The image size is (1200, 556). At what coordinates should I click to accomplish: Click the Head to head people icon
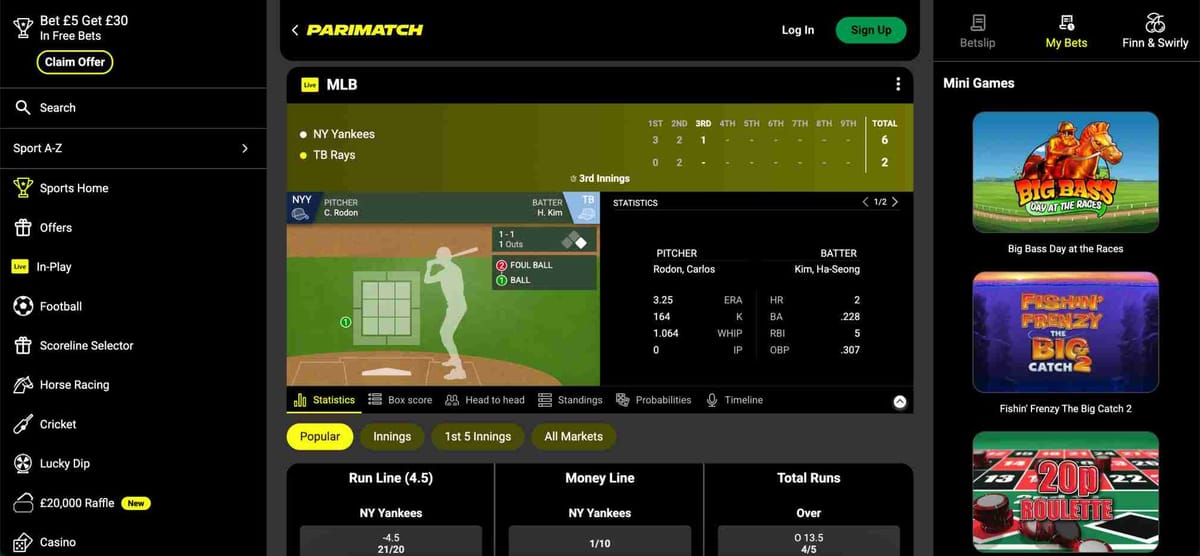452,400
